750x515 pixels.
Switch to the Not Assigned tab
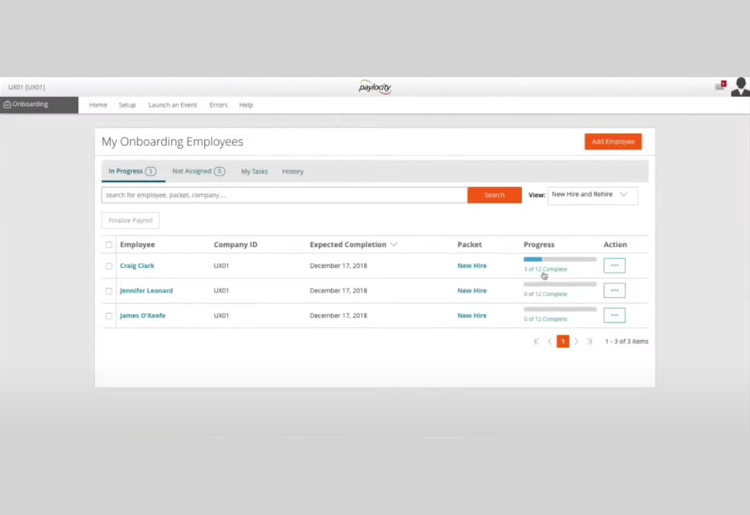coord(197,171)
